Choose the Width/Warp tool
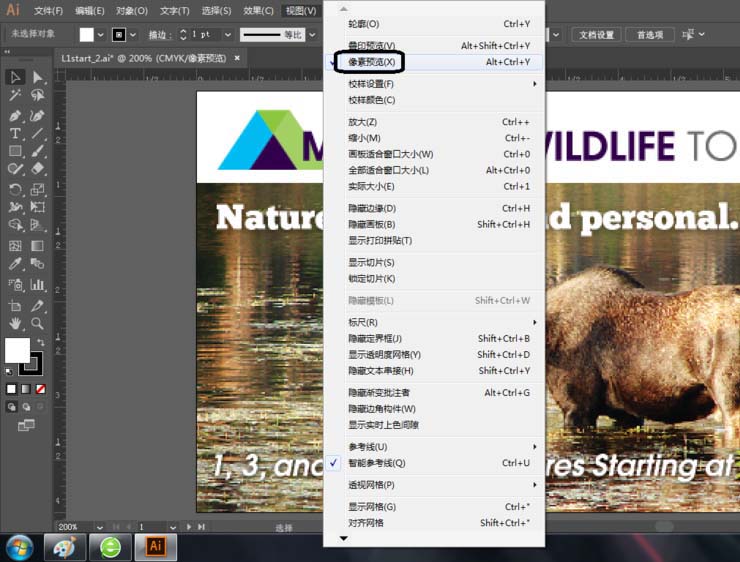Image resolution: width=740 pixels, height=562 pixels. (x=15, y=207)
